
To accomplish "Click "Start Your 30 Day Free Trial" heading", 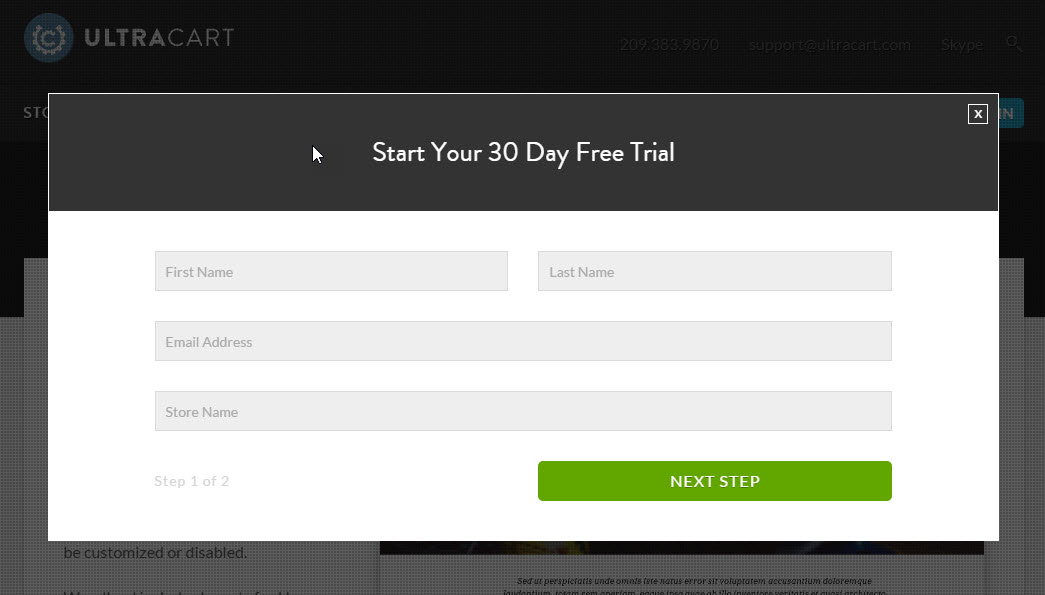I will pos(523,153).
